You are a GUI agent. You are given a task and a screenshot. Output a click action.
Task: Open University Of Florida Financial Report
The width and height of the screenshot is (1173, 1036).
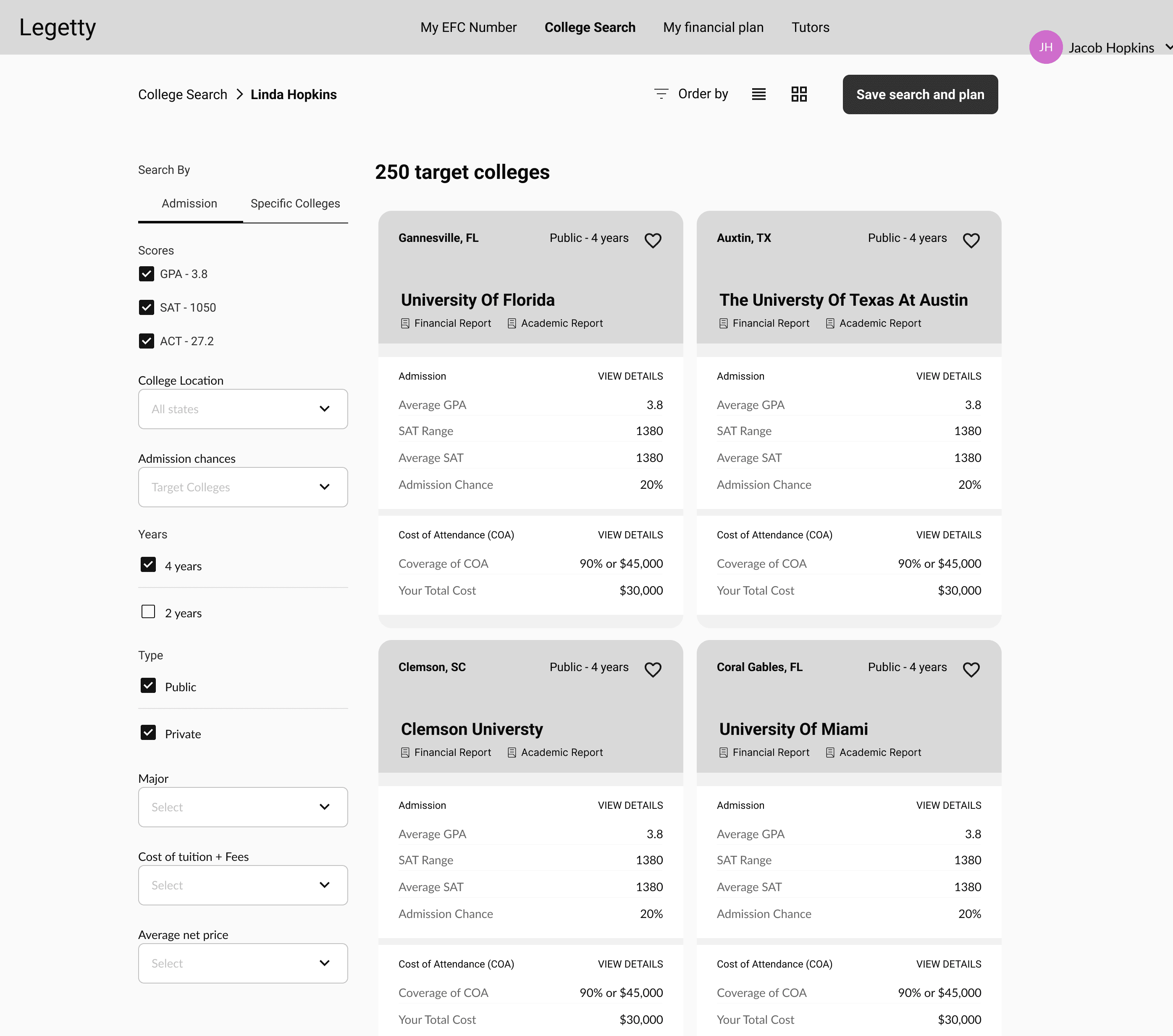[446, 323]
